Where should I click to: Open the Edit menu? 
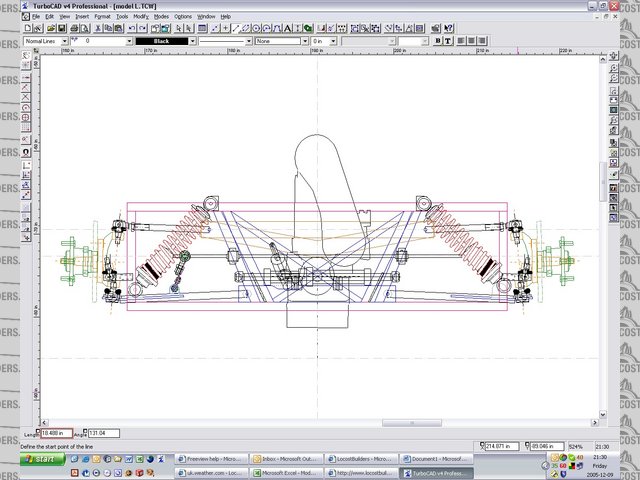[x=49, y=17]
